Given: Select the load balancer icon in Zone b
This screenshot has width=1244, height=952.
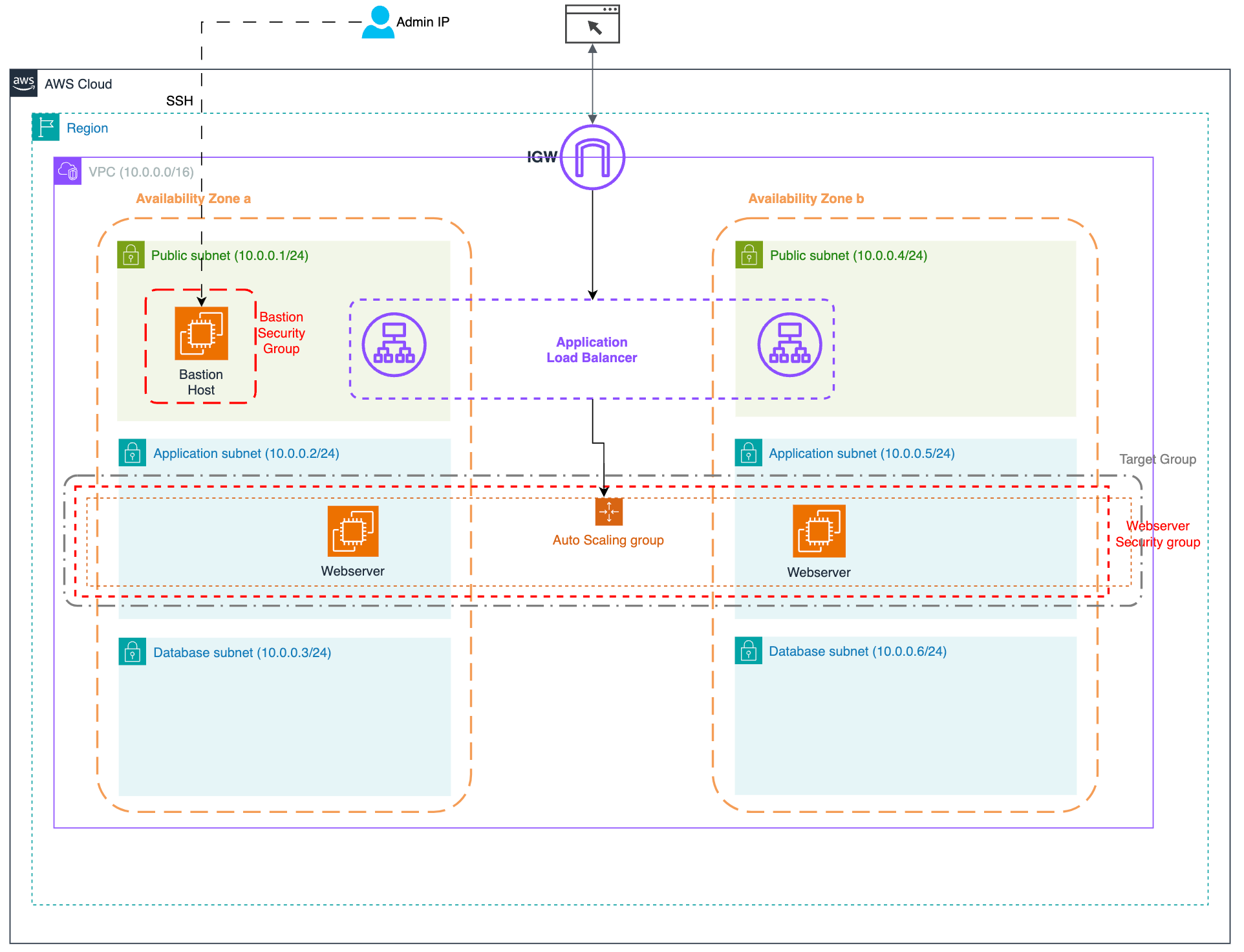Looking at the screenshot, I should pyautogui.click(x=789, y=345).
